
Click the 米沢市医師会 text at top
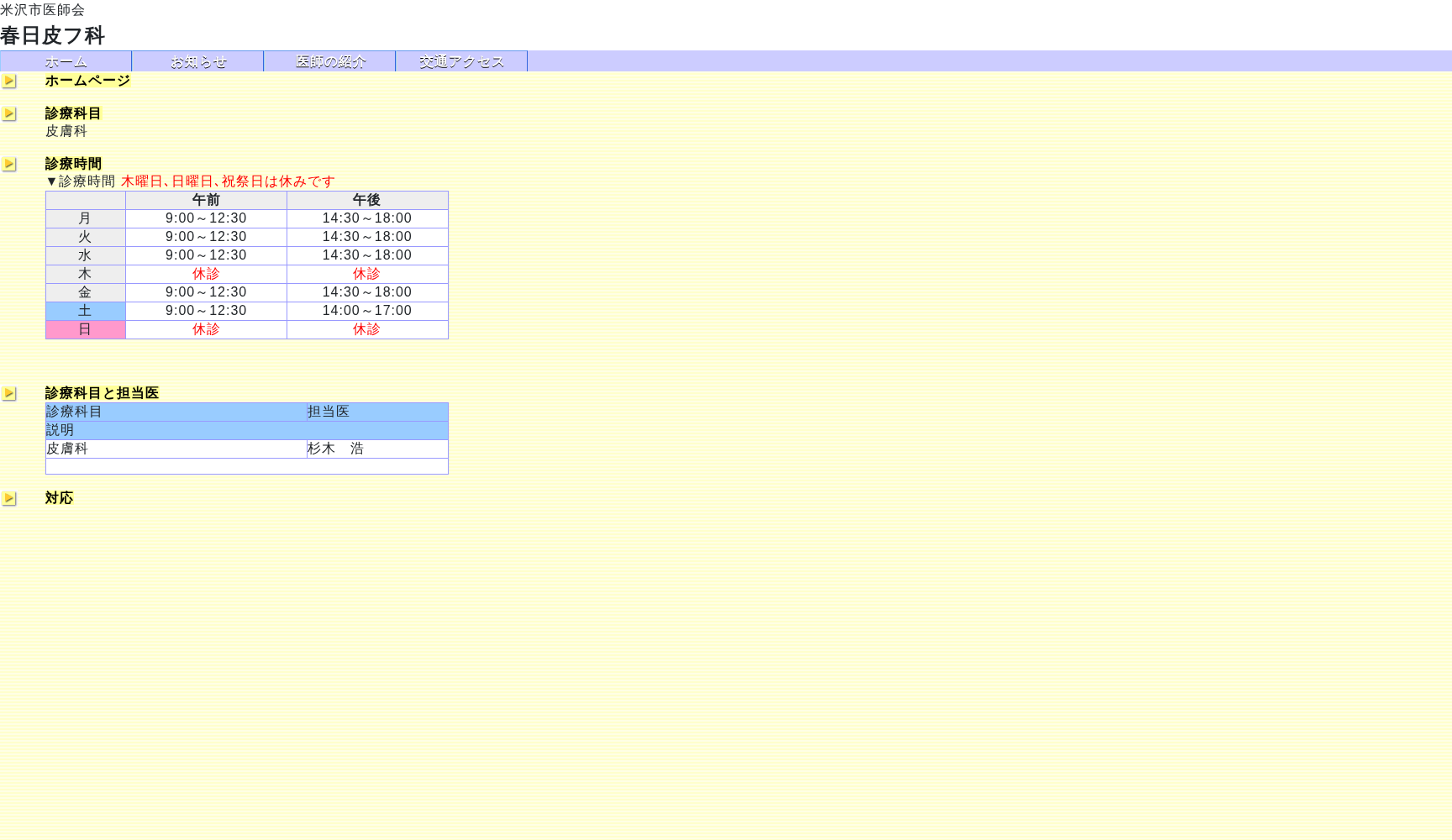point(42,10)
